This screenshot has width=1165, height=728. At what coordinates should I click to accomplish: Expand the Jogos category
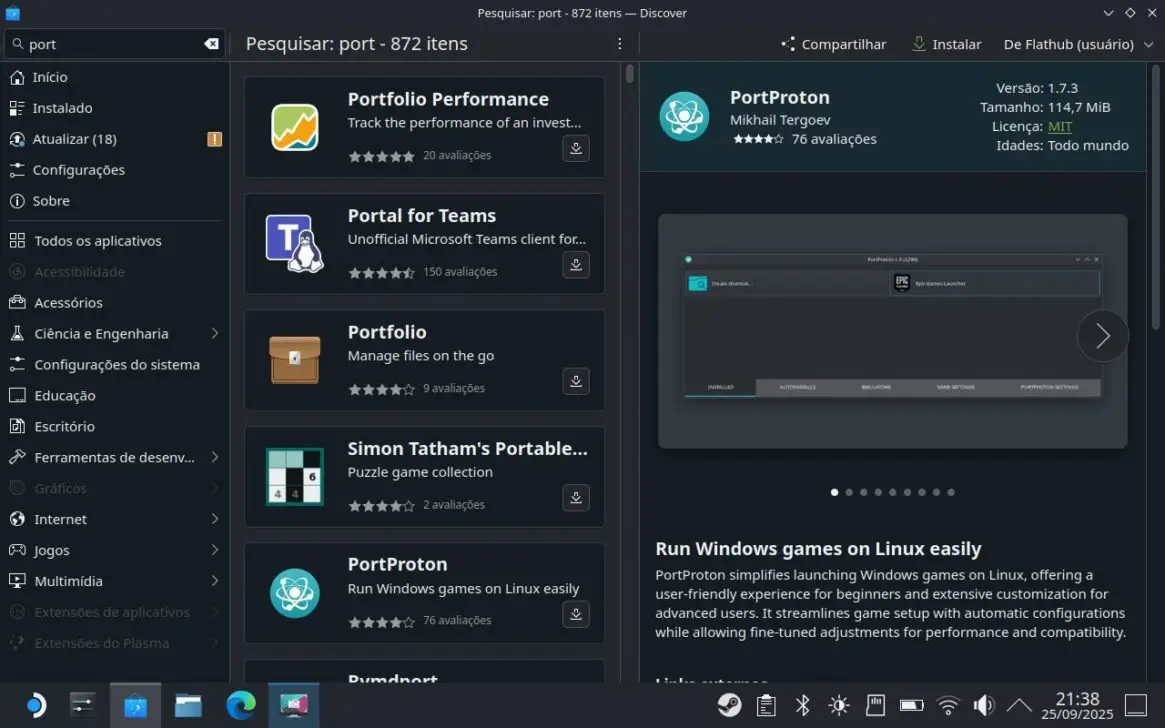215,550
